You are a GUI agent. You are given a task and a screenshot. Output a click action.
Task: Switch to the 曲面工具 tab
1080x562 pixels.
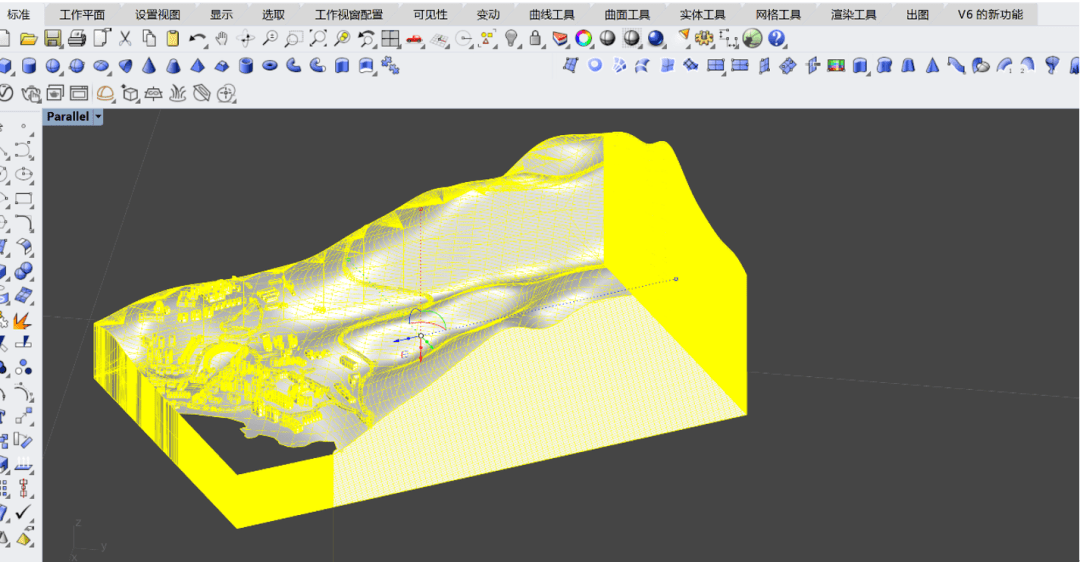627,15
